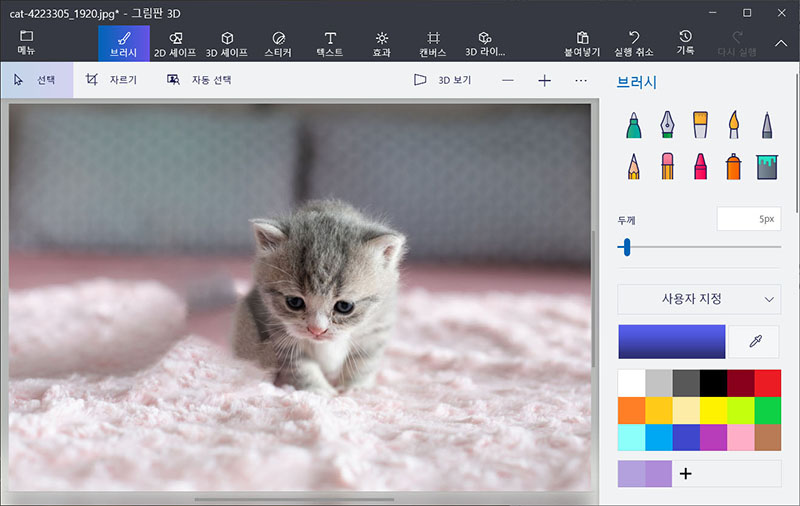Click the canvas horizontal scrollbar

point(294,499)
